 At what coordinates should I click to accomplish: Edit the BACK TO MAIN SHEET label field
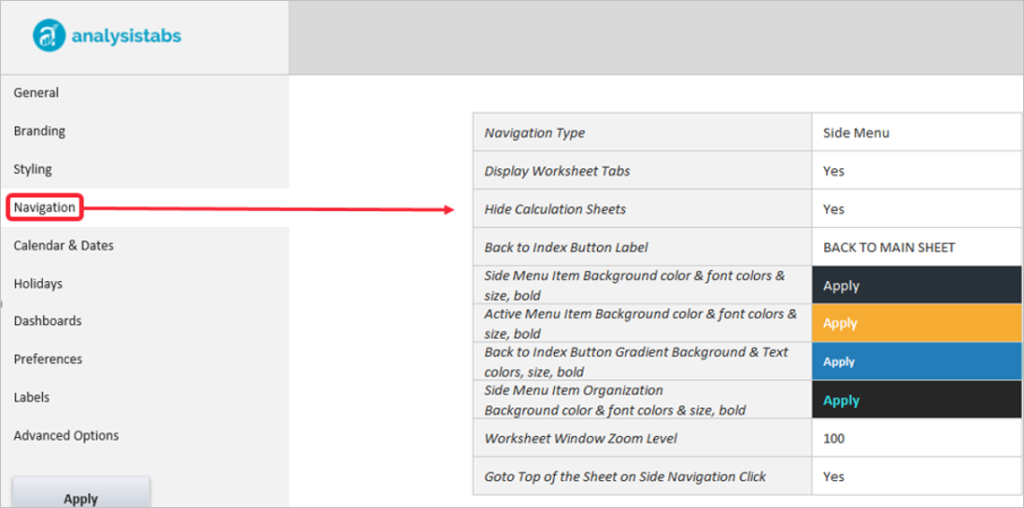916,247
